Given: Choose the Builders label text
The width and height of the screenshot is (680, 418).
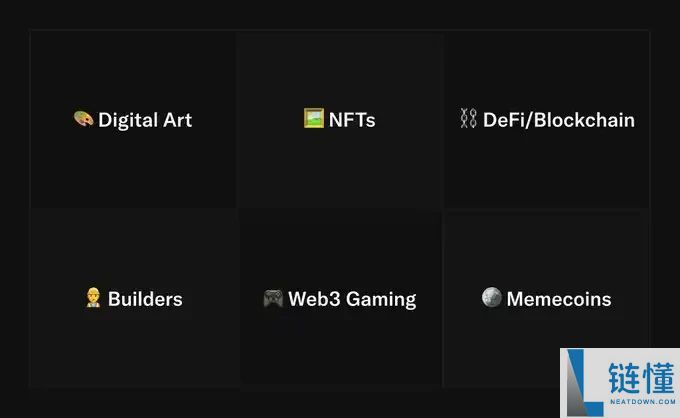Looking at the screenshot, I should coord(145,299).
